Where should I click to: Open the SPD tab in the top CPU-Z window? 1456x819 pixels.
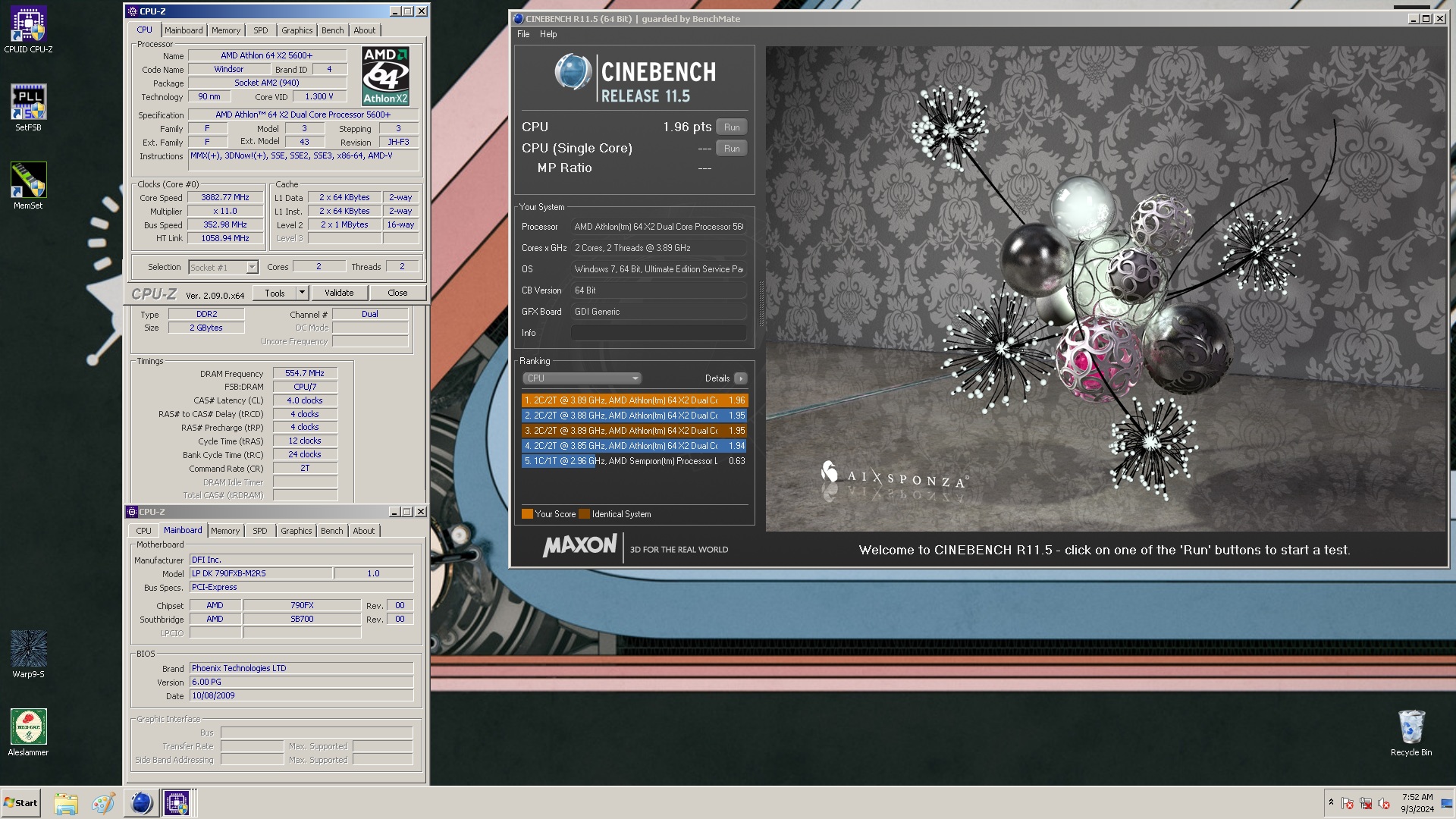pyautogui.click(x=261, y=30)
